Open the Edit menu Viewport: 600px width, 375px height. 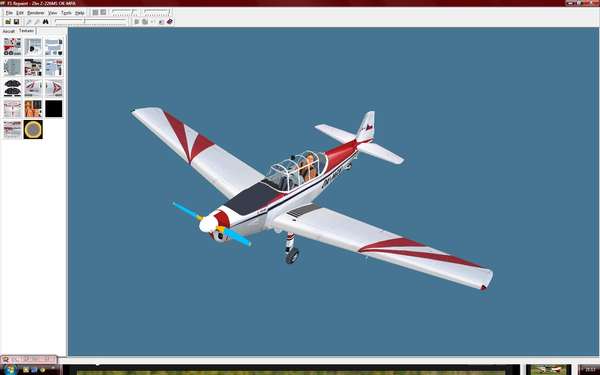pos(20,13)
